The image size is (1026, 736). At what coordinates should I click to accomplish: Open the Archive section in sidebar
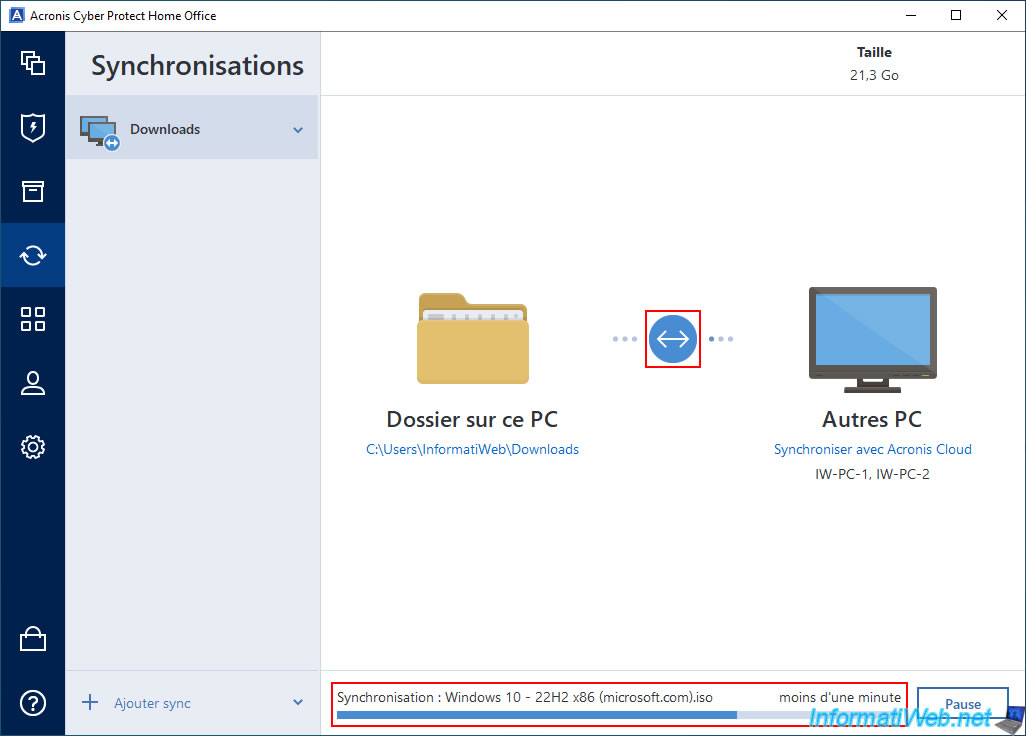(x=33, y=191)
